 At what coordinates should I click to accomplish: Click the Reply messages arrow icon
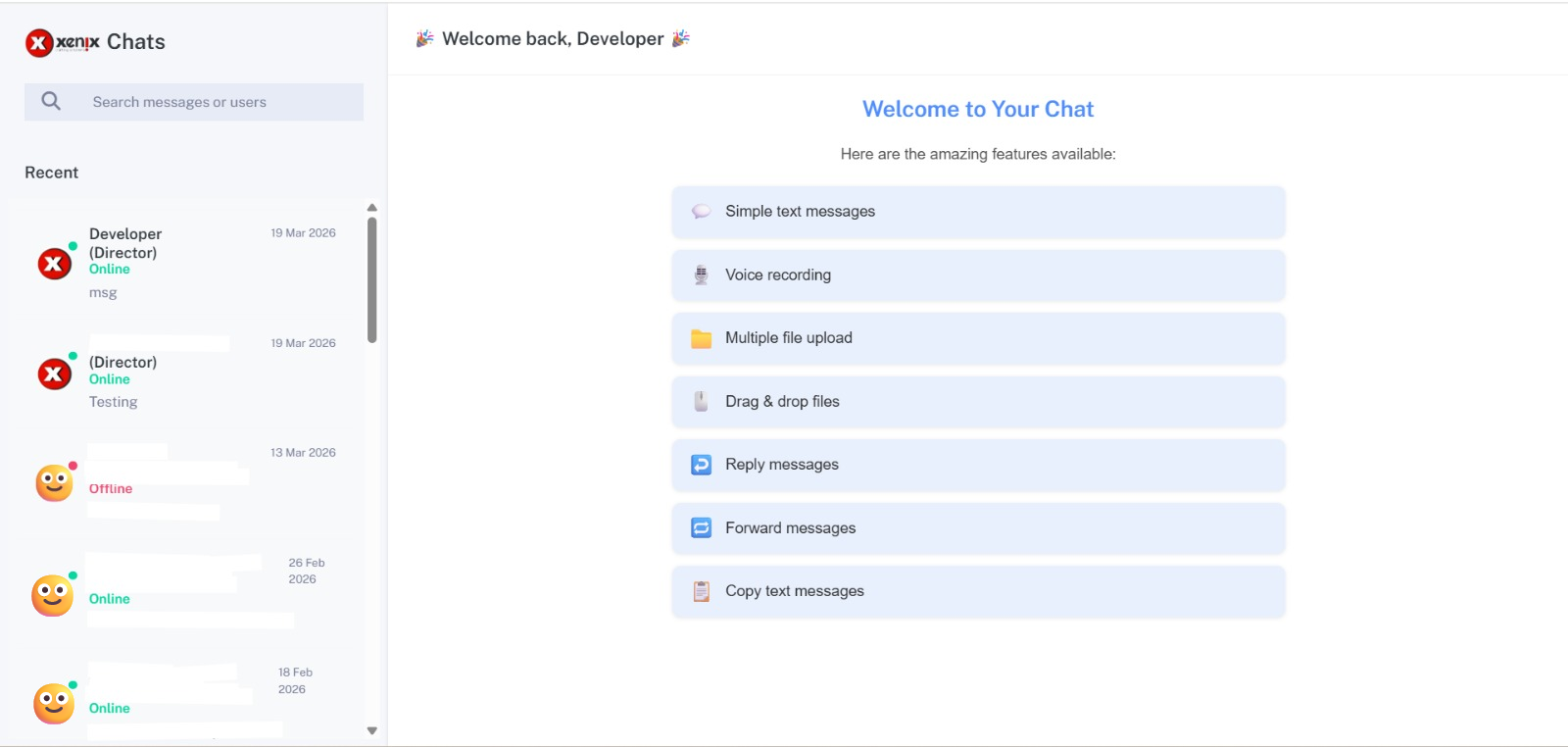click(701, 465)
